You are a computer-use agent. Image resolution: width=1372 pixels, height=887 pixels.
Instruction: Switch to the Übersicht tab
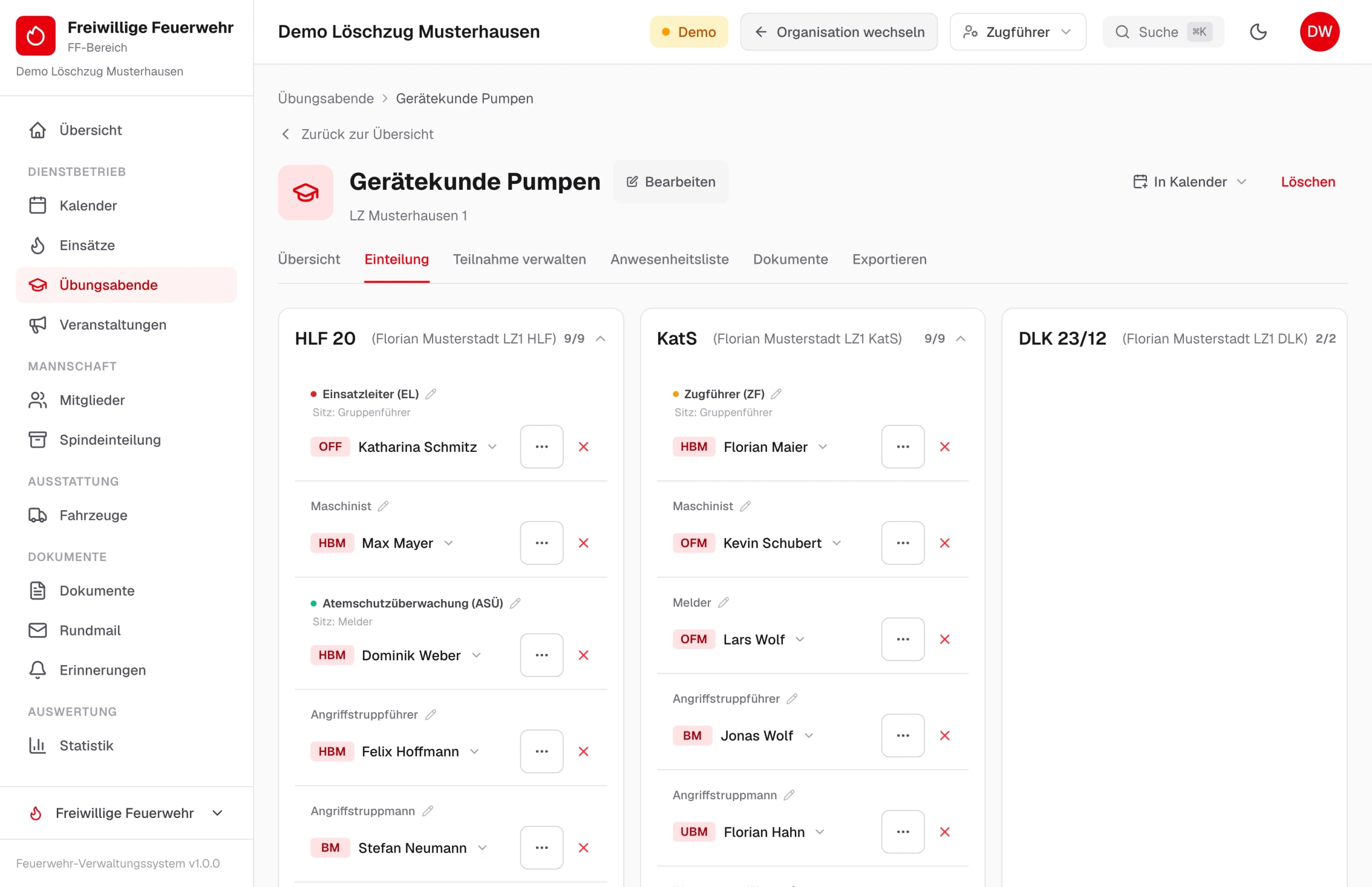(309, 259)
